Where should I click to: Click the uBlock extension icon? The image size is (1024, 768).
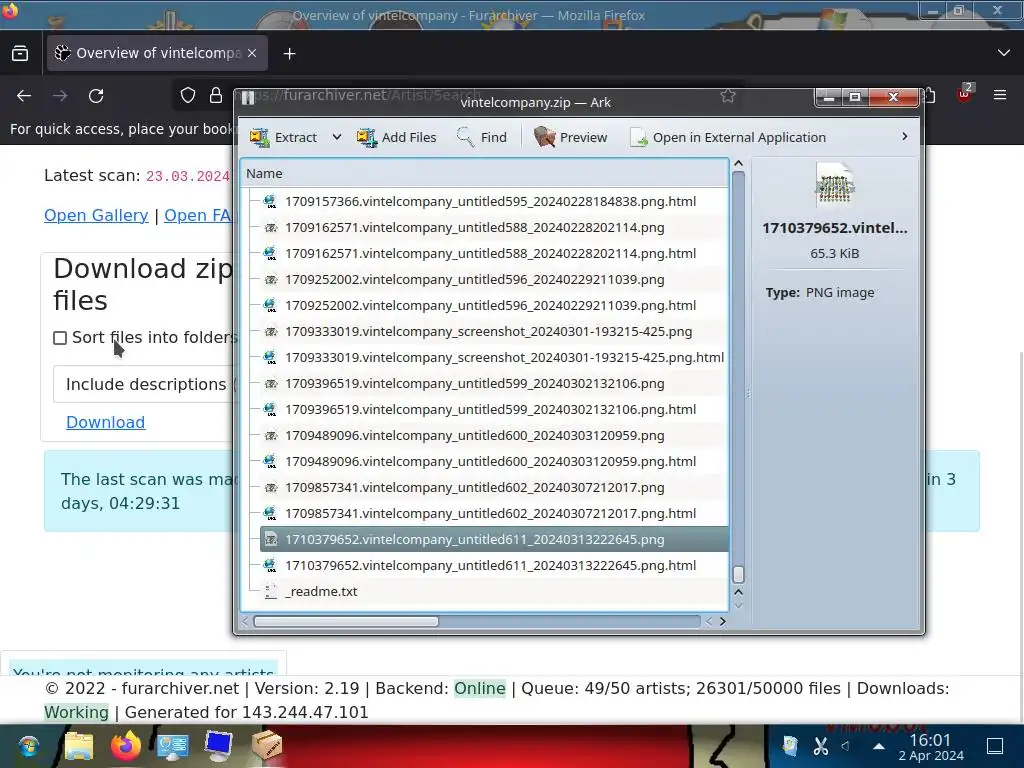(965, 94)
